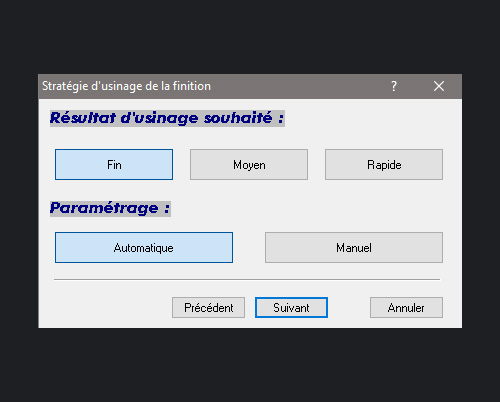
Task: Set finishing speed to Rapide
Action: [x=384, y=165]
